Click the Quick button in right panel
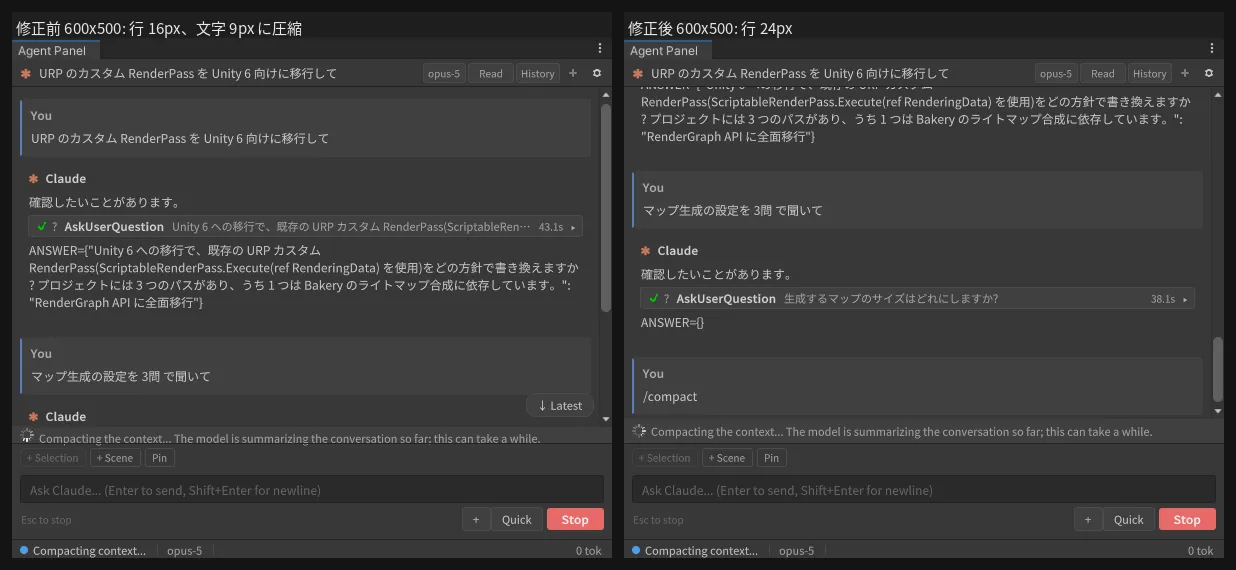The height and width of the screenshot is (570, 1236). [x=1129, y=519]
